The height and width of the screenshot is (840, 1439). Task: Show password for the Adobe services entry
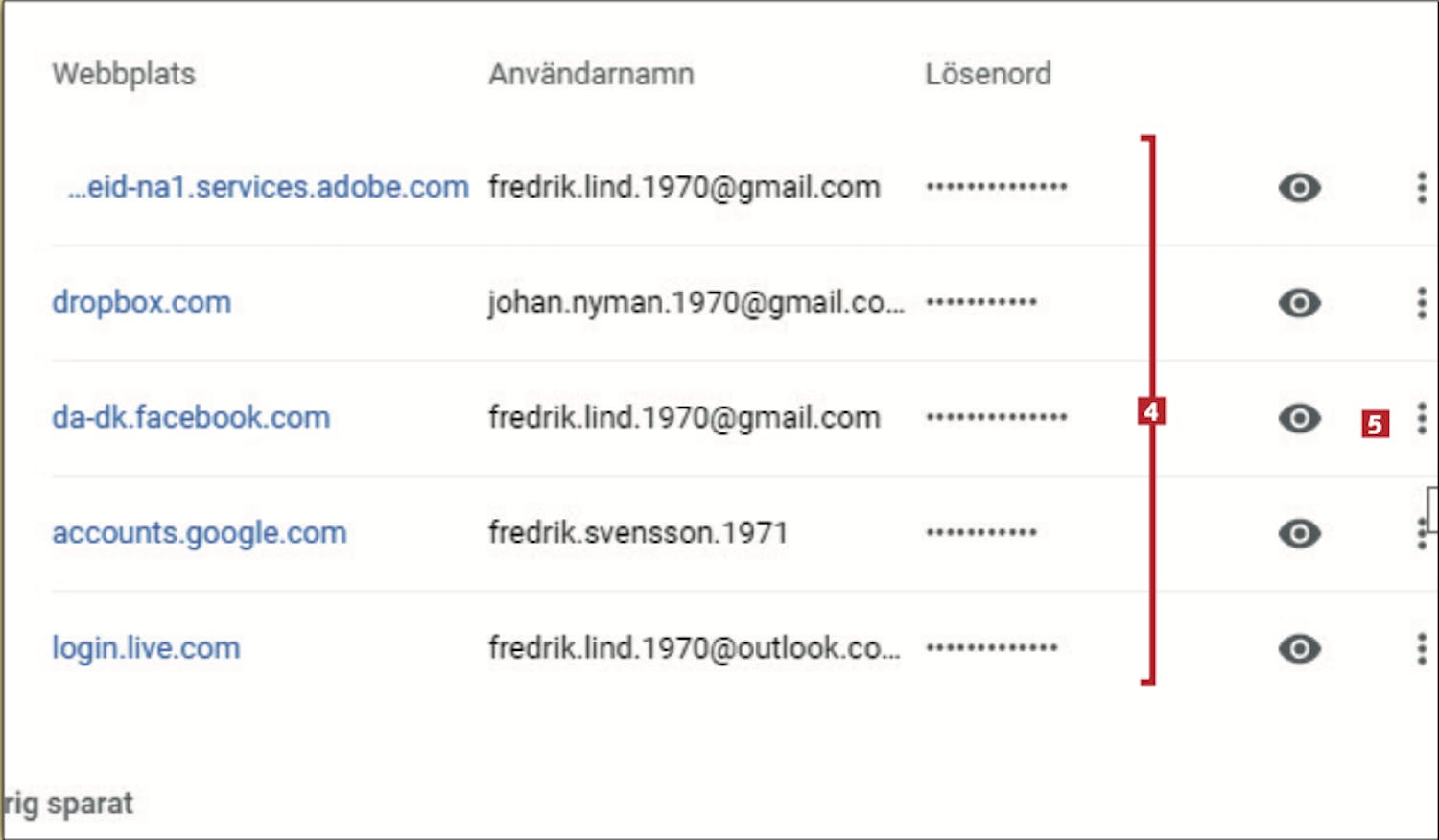(1299, 188)
